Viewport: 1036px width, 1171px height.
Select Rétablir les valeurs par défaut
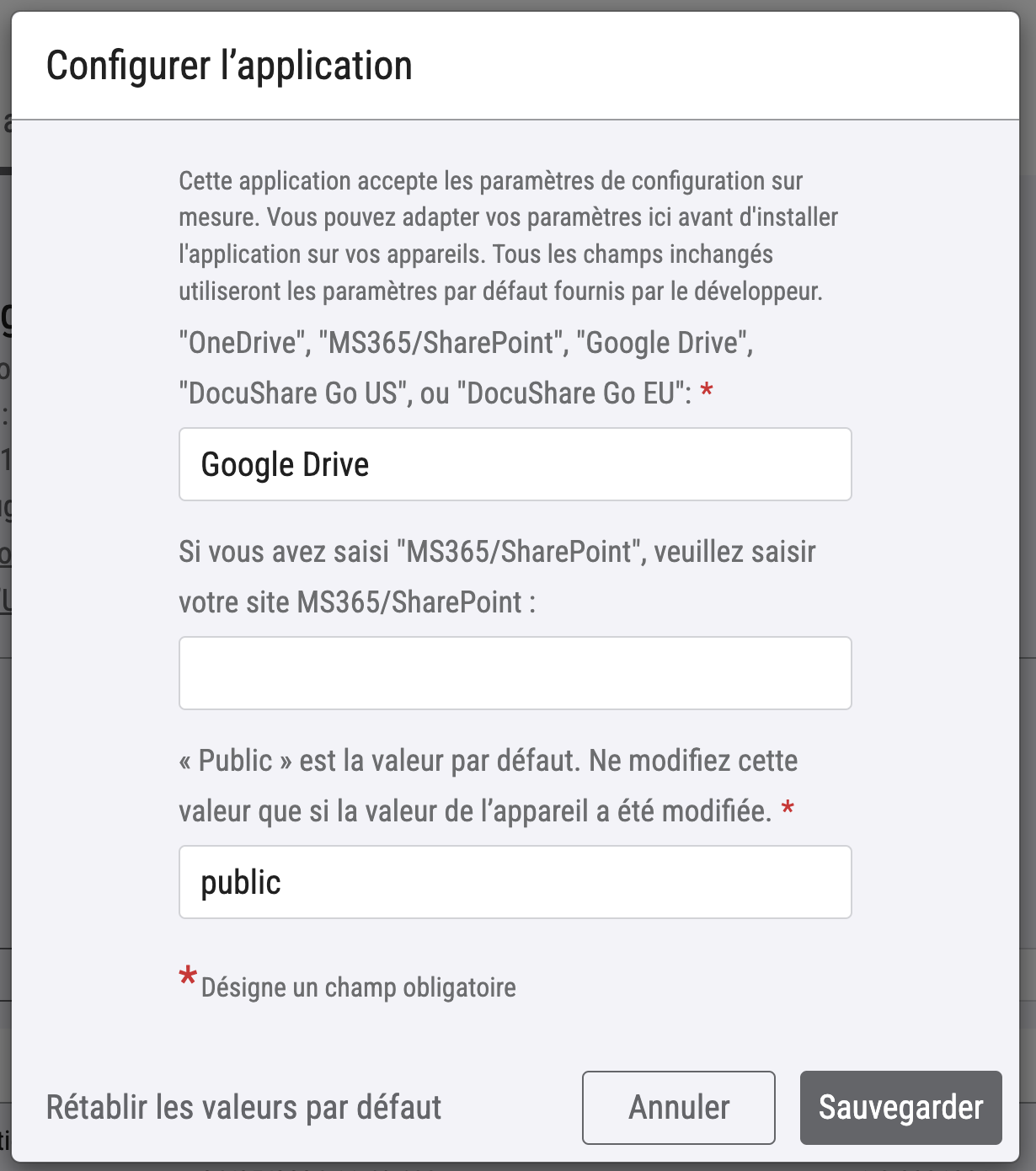pos(243,1107)
